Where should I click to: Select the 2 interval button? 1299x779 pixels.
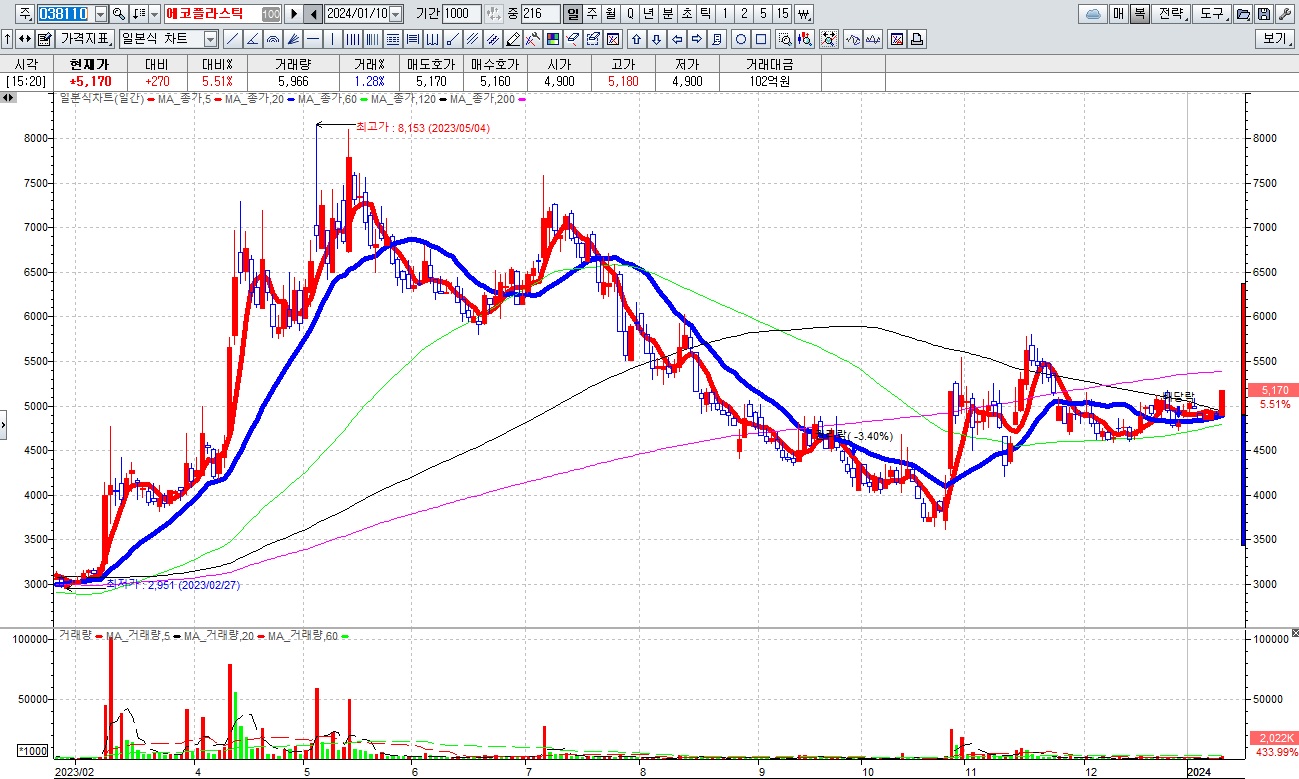744,14
